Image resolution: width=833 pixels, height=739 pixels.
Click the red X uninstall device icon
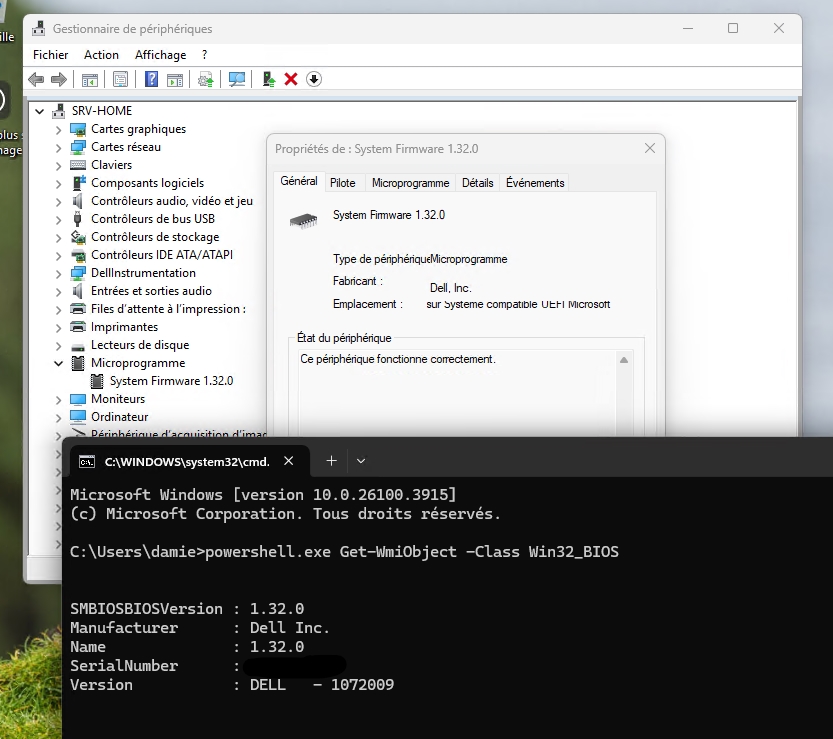click(x=291, y=79)
